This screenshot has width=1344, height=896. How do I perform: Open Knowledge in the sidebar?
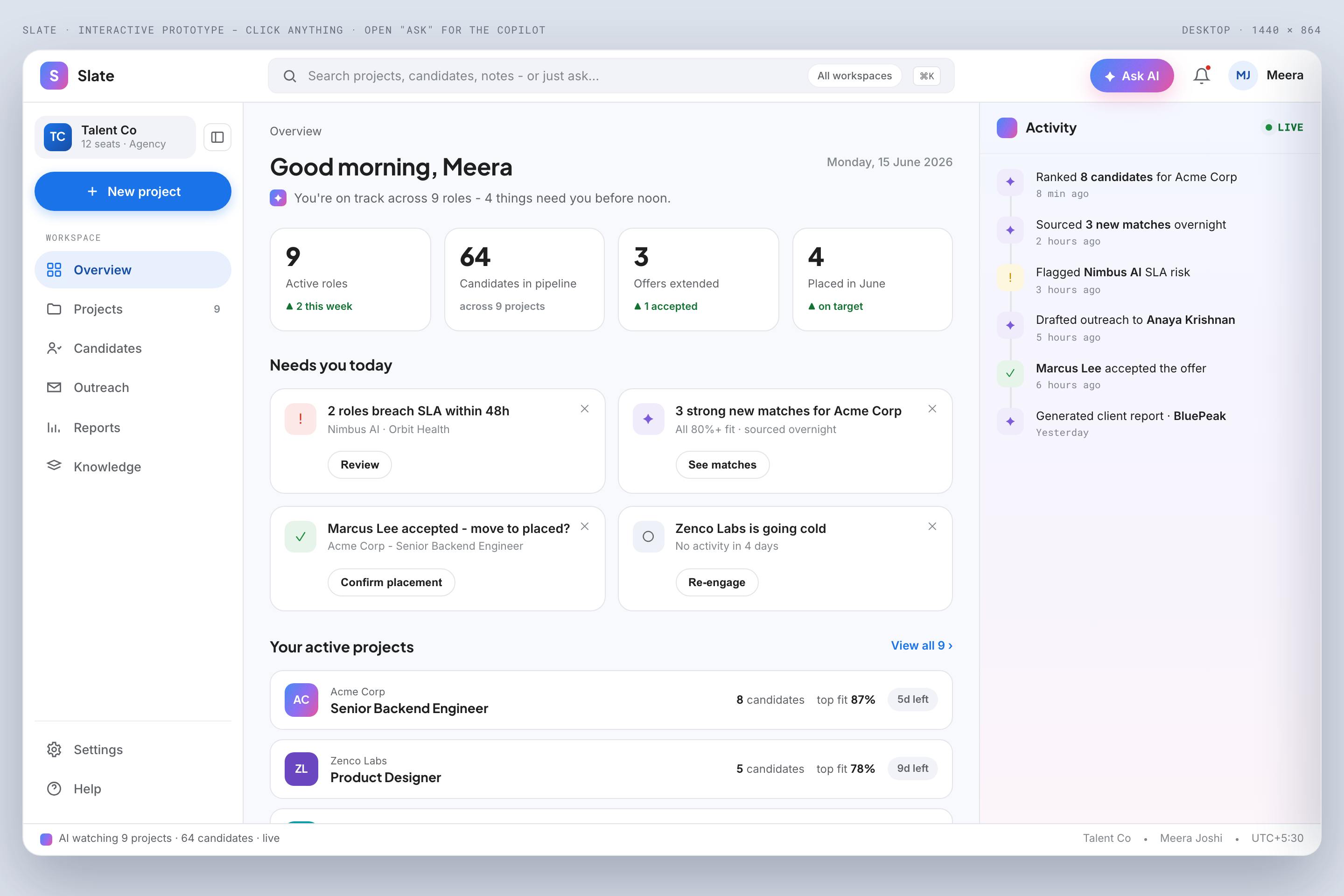[133, 466]
